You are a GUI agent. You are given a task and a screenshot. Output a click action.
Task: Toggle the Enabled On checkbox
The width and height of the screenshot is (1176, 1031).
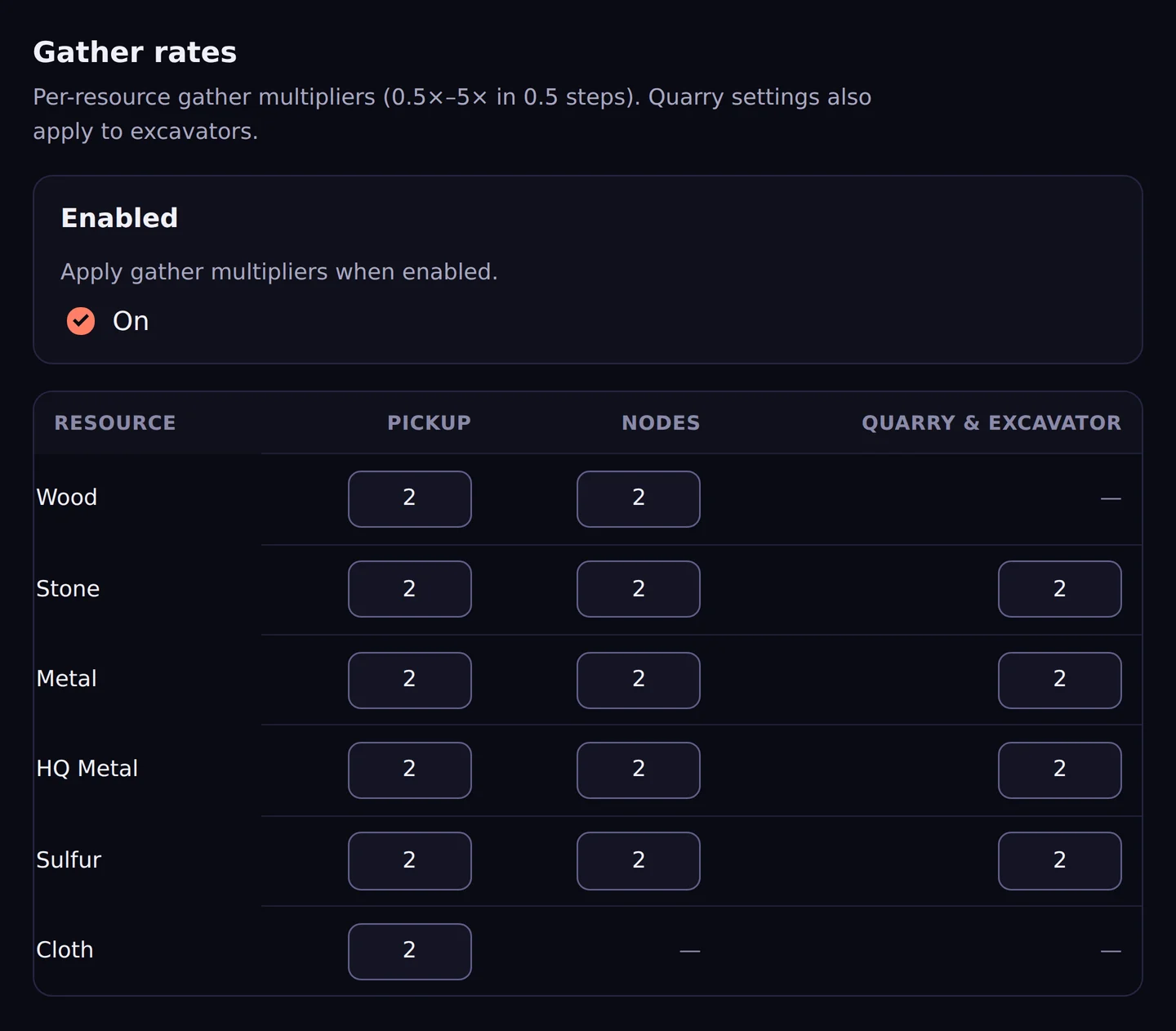click(81, 321)
